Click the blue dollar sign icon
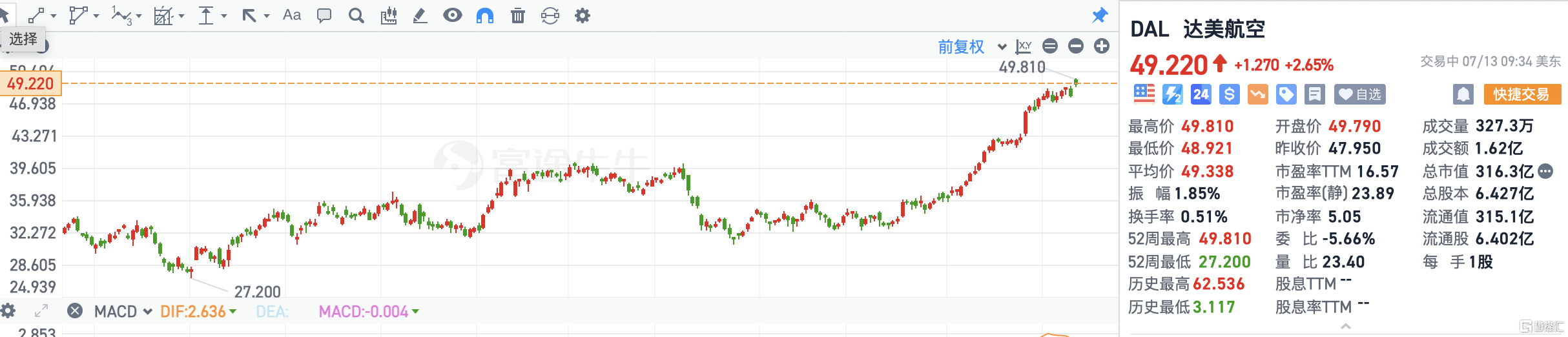Image resolution: width=1568 pixels, height=337 pixels. 1229,94
